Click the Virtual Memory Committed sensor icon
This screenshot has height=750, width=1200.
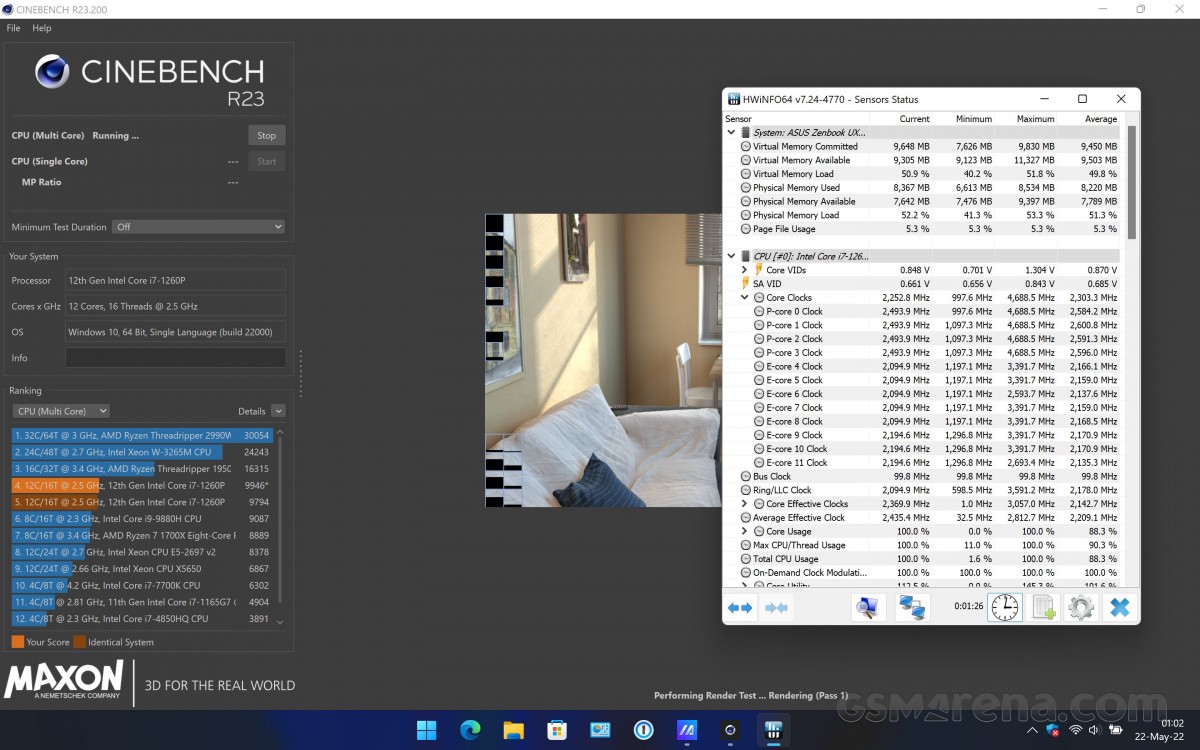[745, 146]
